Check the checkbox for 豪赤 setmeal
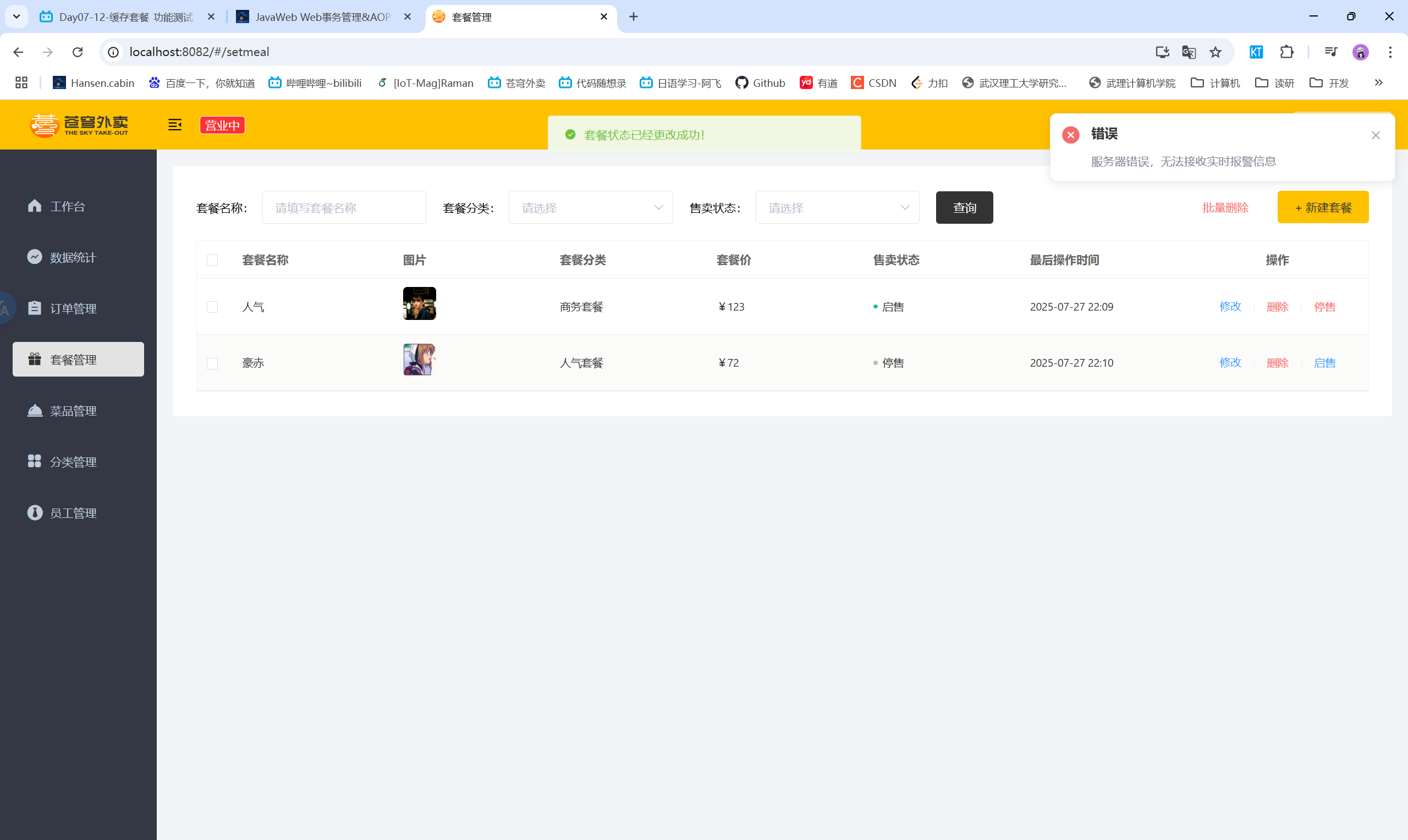Image resolution: width=1408 pixels, height=840 pixels. click(213, 363)
